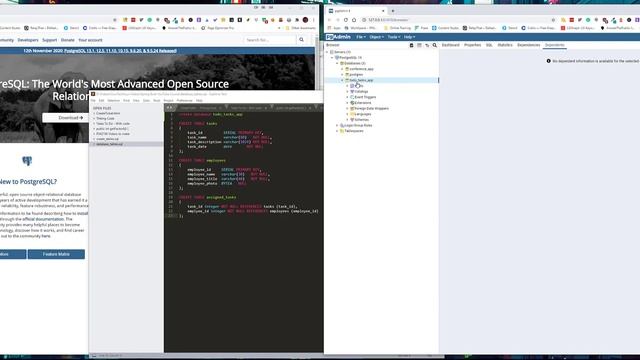The image size is (640, 360).
Task: Open the Selection menu in Sublime Text
Action: [113, 100]
